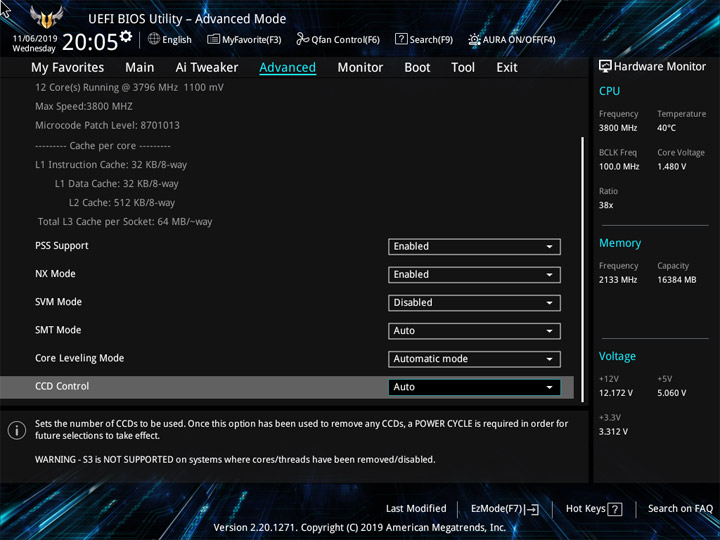Click the Qfan Control fan icon
The width and height of the screenshot is (720, 540).
pos(302,39)
